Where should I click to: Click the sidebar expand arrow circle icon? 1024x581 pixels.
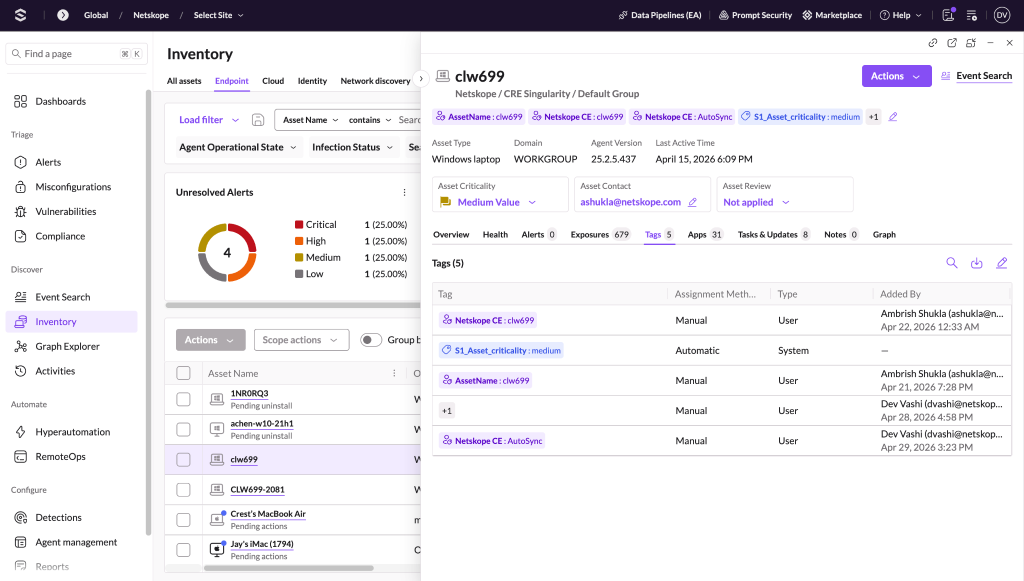pyautogui.click(x=63, y=15)
